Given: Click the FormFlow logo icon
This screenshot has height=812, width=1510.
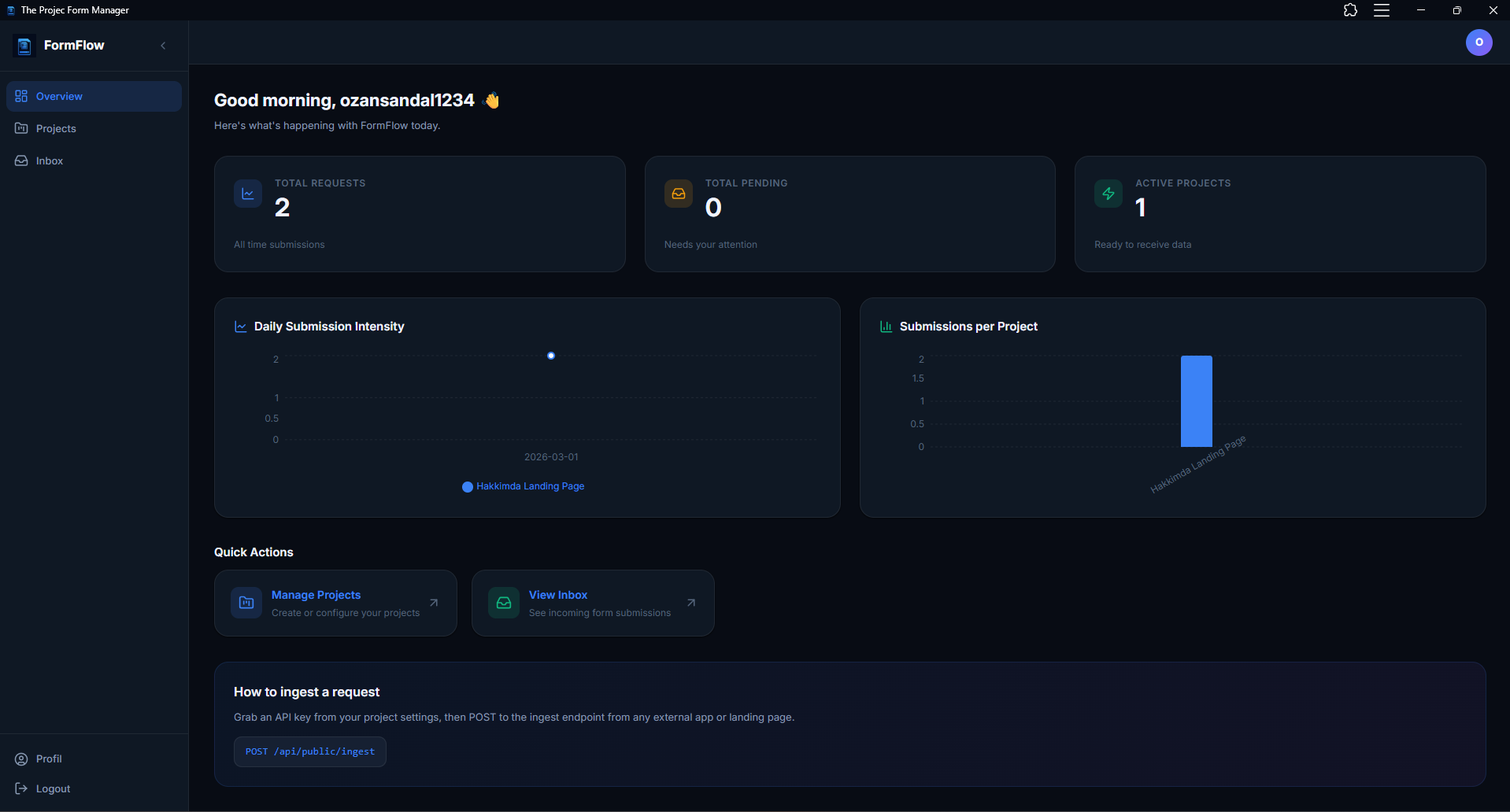Looking at the screenshot, I should tap(24, 46).
